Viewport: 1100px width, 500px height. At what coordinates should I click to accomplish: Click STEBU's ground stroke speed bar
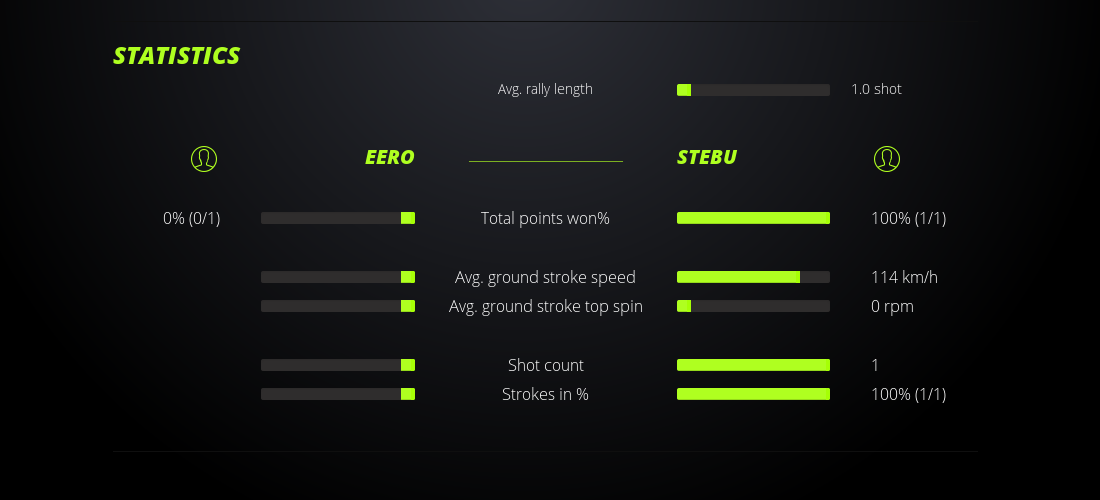(x=753, y=277)
